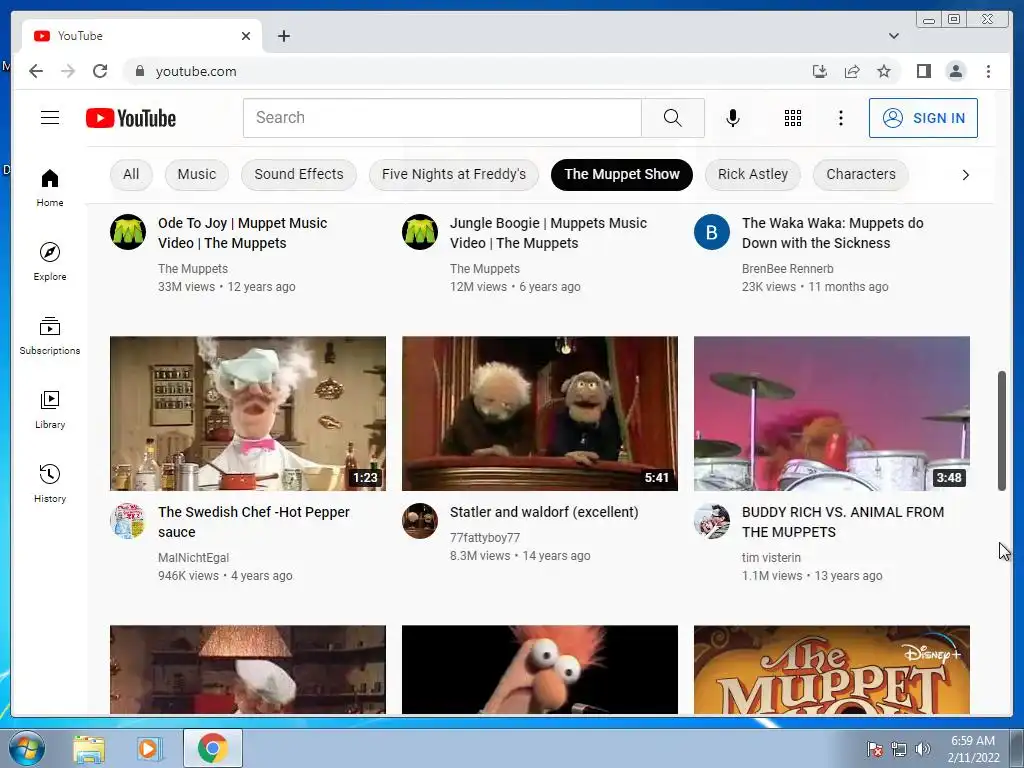Open The Swedish Chef video title
This screenshot has height=768, width=1024.
point(253,522)
